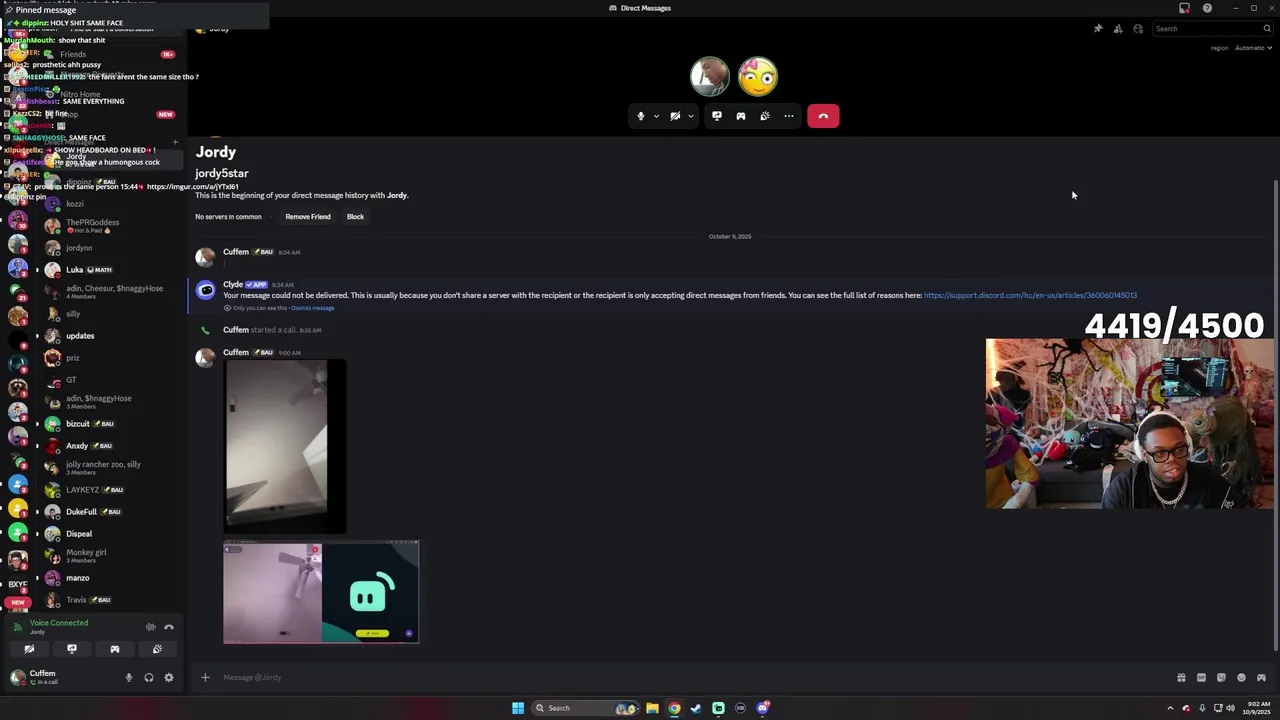This screenshot has height=720, width=1280.
Task: Open gift icon in message bar
Action: coord(1181,677)
